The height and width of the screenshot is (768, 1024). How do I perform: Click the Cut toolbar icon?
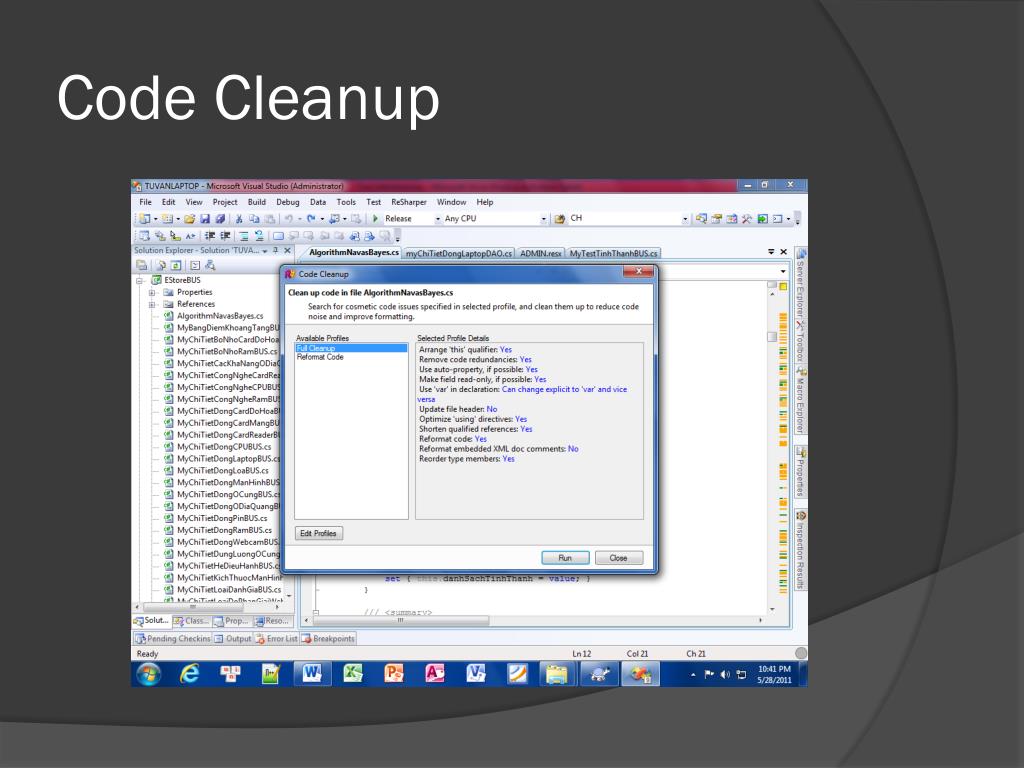click(x=239, y=219)
